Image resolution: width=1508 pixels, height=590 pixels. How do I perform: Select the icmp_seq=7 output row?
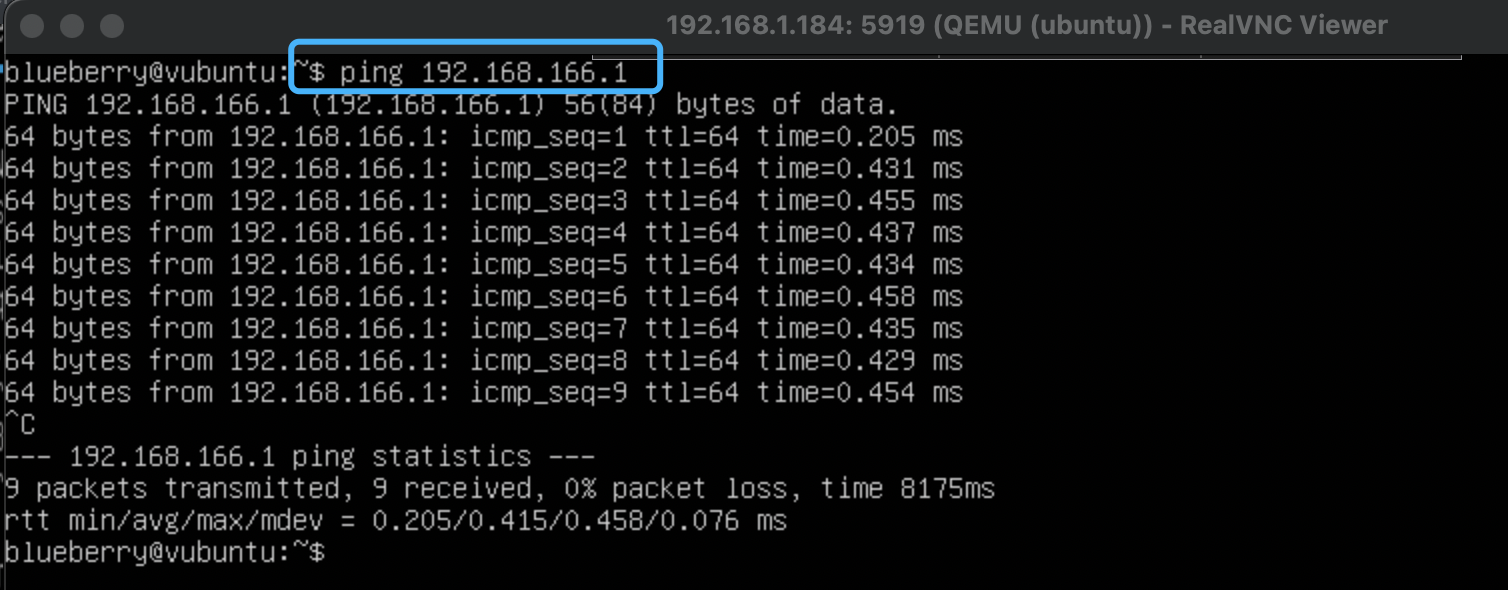tap(483, 329)
